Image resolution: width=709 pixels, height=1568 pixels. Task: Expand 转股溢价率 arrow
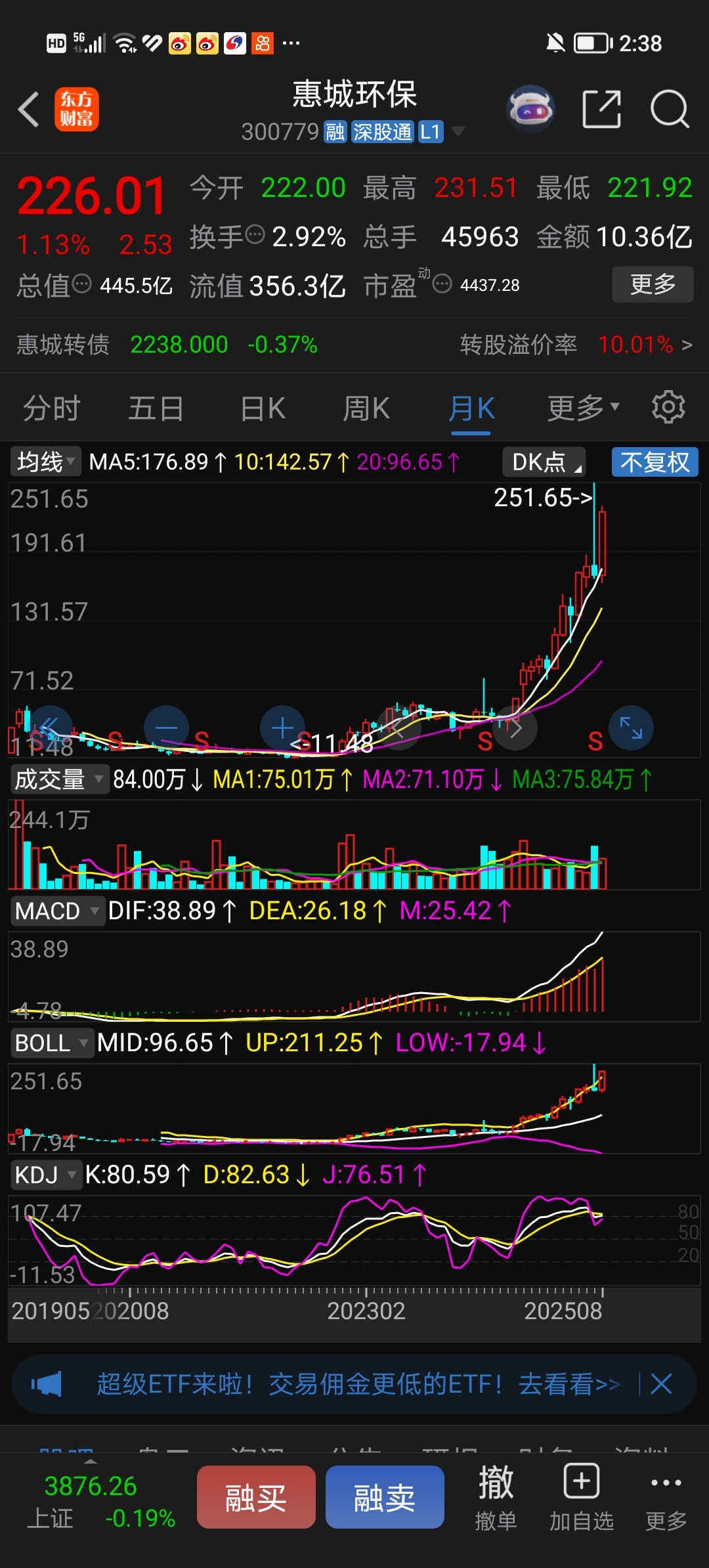point(687,345)
